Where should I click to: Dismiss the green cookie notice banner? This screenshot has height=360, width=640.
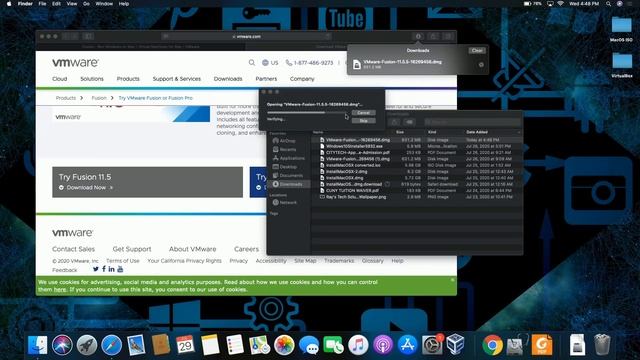point(452,280)
